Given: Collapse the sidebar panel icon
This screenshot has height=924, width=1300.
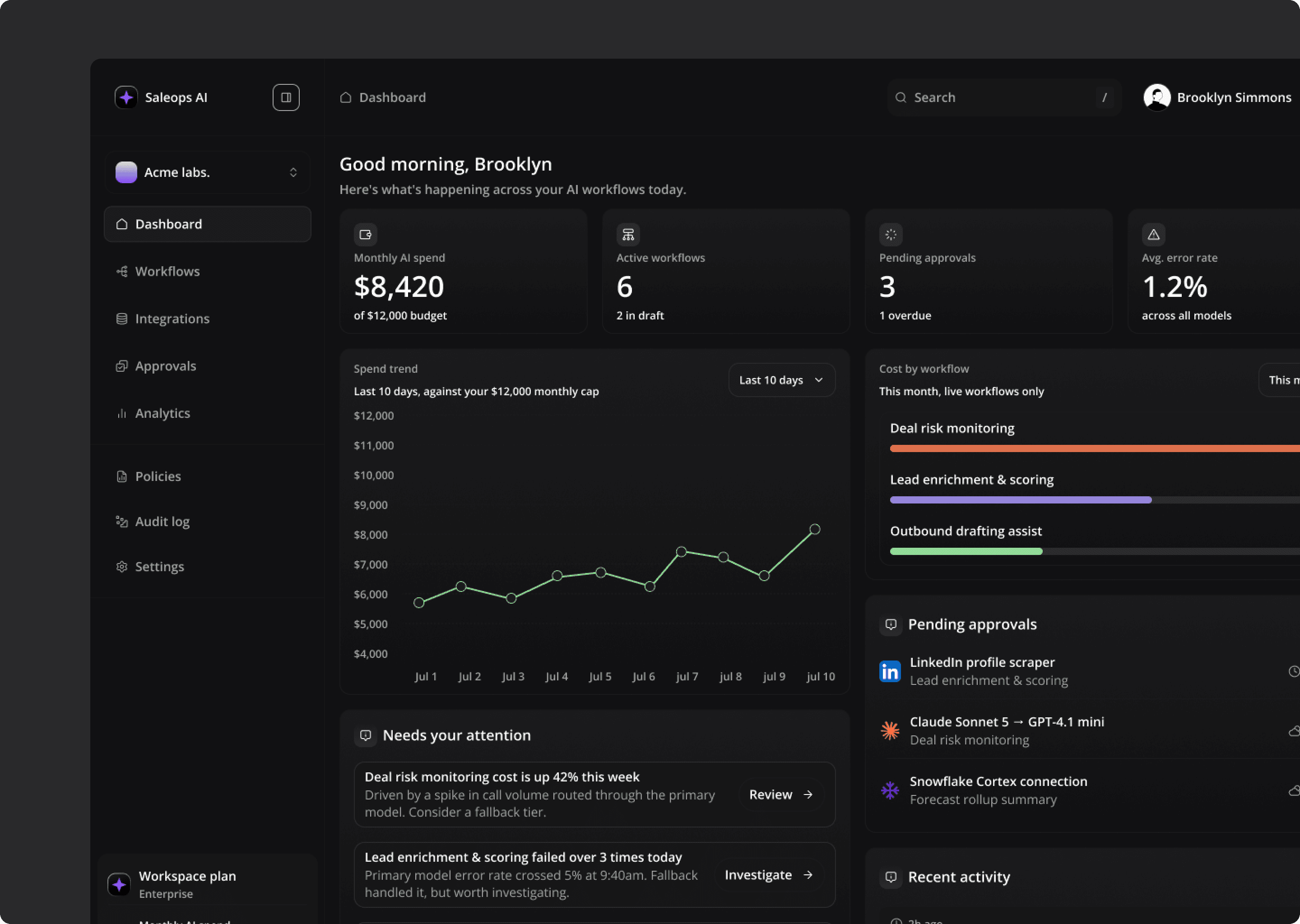Looking at the screenshot, I should [286, 97].
